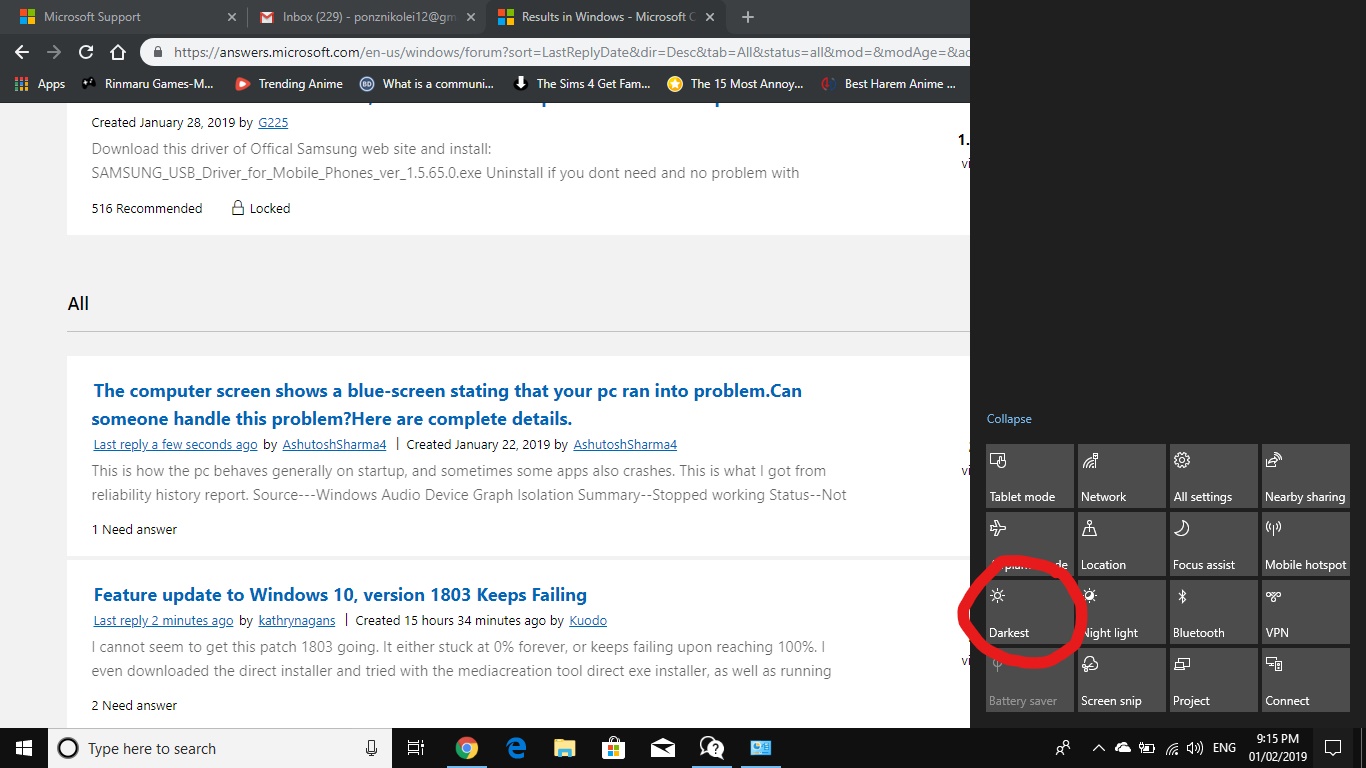Open File Explorer from the taskbar
This screenshot has height=768, width=1366.
[x=565, y=748]
